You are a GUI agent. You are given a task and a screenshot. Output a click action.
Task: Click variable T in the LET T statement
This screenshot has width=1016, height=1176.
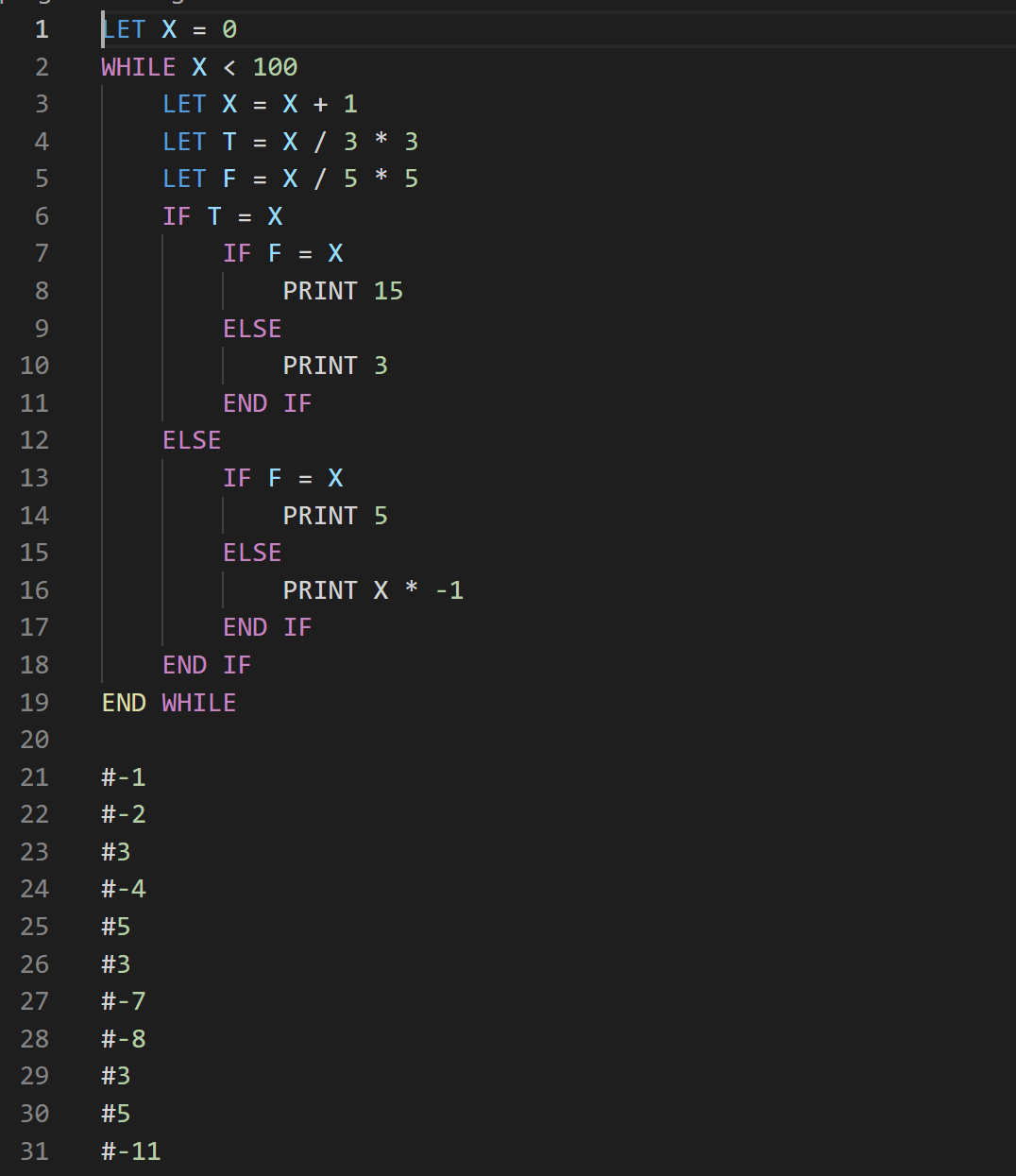pyautogui.click(x=229, y=142)
